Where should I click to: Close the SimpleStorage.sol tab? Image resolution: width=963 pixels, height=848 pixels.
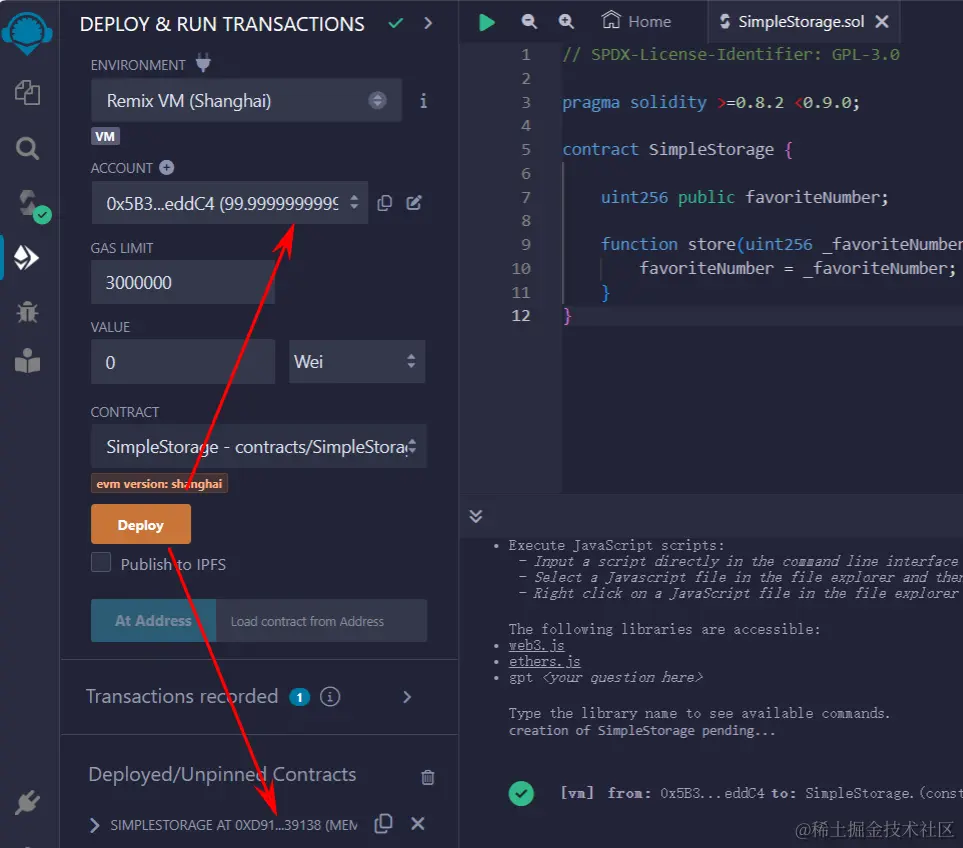pos(882,21)
